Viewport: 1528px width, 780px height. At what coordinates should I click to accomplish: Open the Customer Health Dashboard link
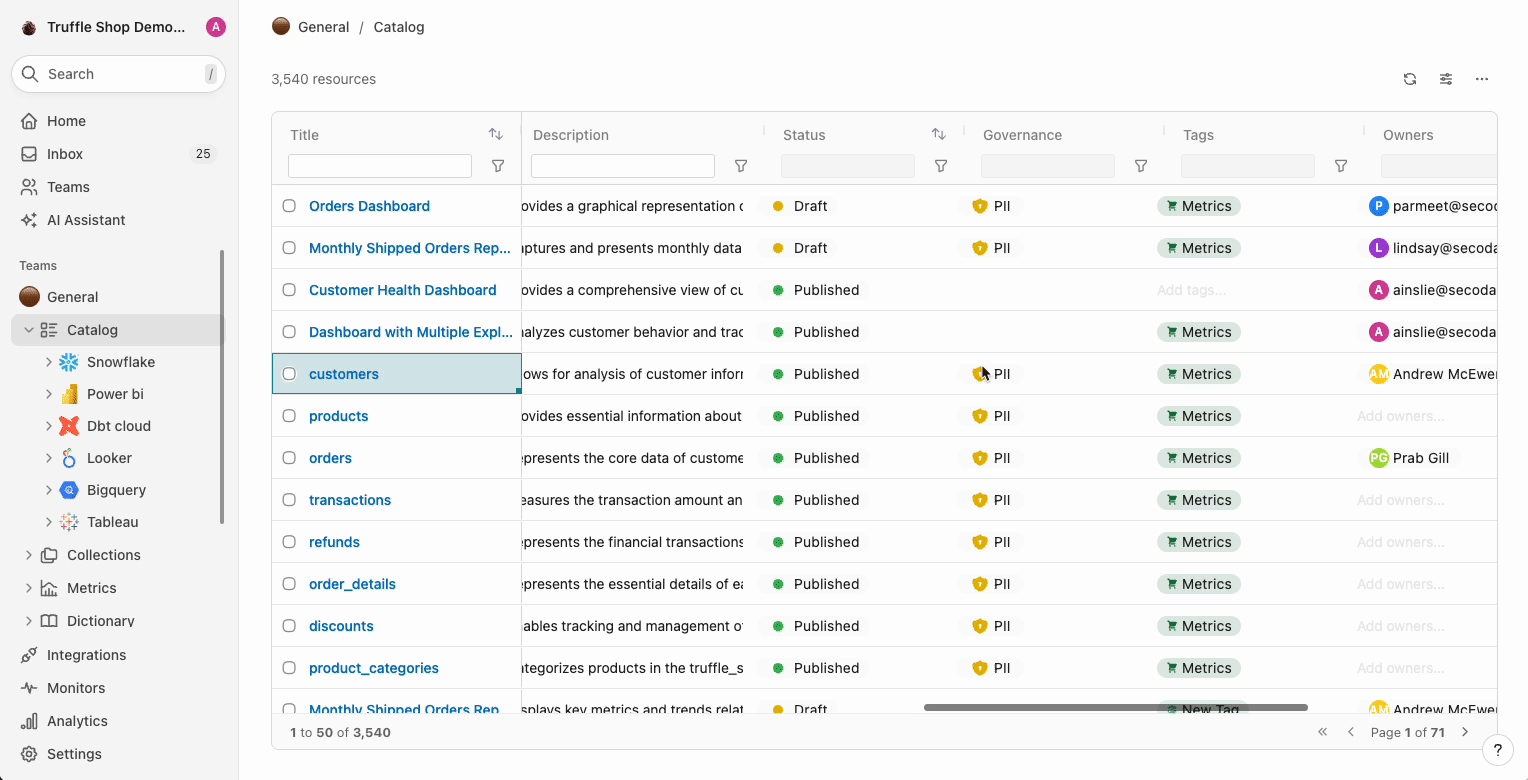(x=402, y=290)
